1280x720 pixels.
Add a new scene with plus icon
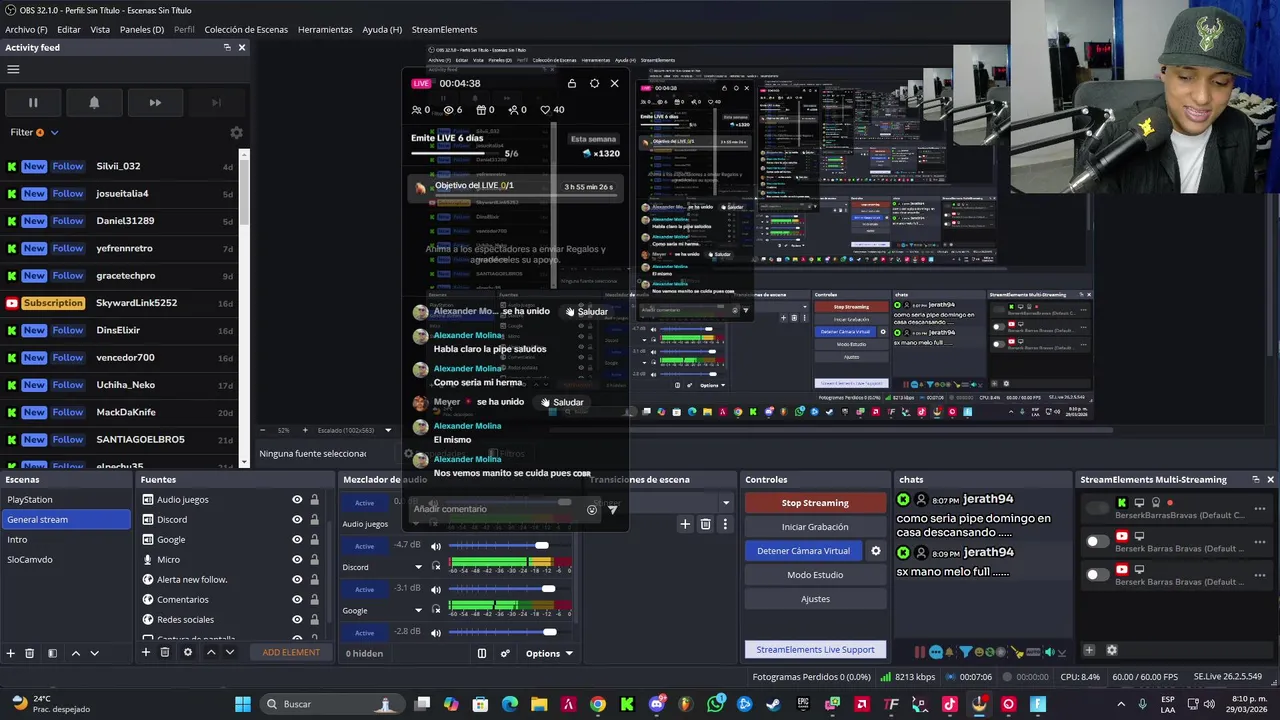pos(10,653)
